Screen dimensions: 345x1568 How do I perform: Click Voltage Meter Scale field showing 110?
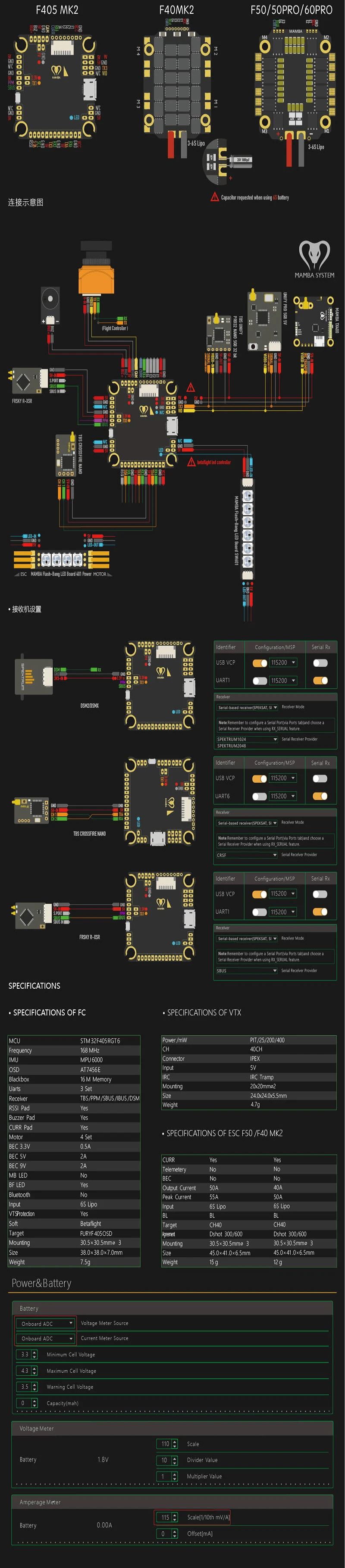pyautogui.click(x=168, y=1444)
